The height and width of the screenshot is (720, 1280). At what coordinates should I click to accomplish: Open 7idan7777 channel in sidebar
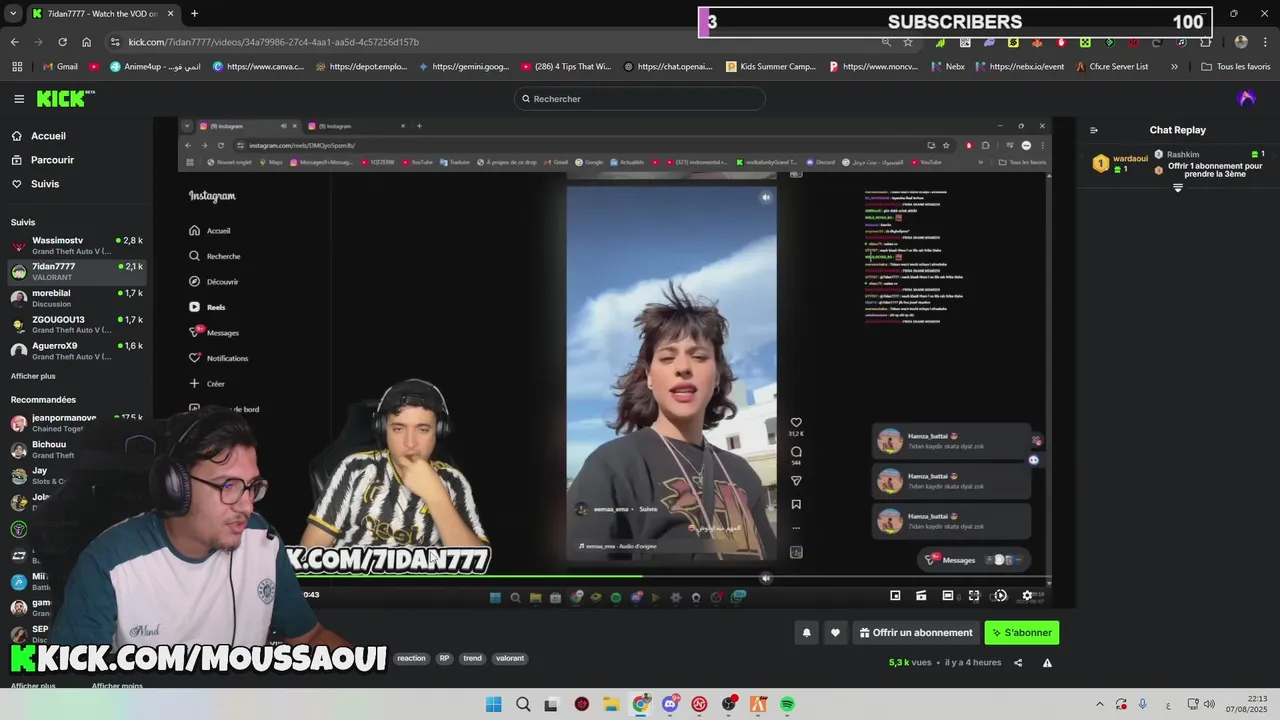[77, 271]
